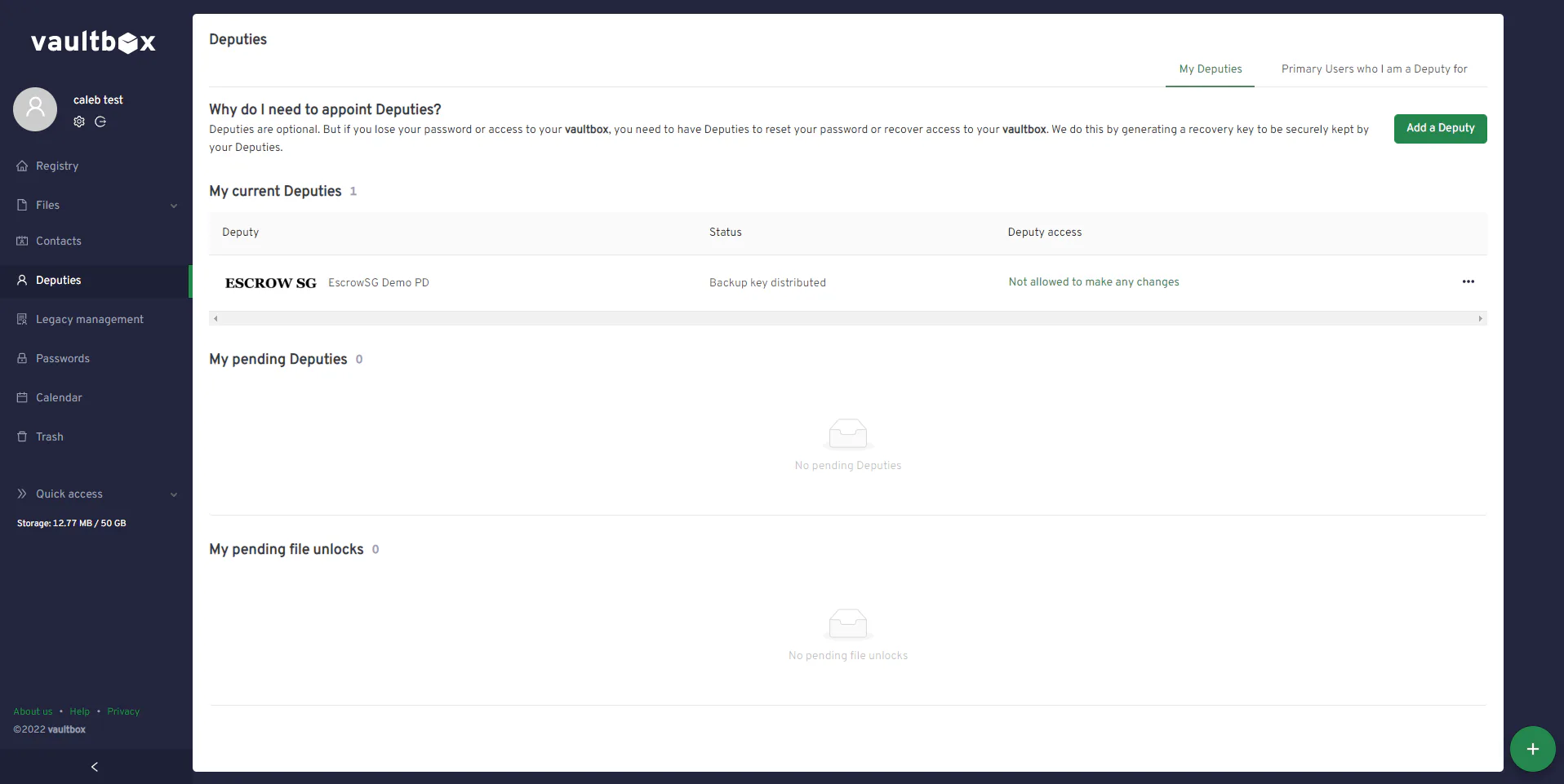The image size is (1564, 784).
Task: Click the Trash bin icon
Action: point(22,436)
